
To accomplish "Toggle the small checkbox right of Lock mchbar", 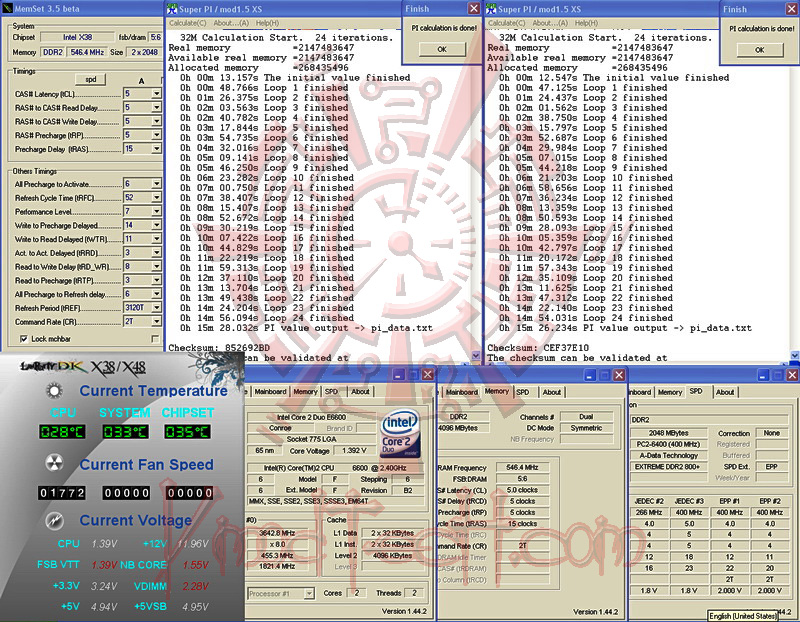I will click(155, 339).
